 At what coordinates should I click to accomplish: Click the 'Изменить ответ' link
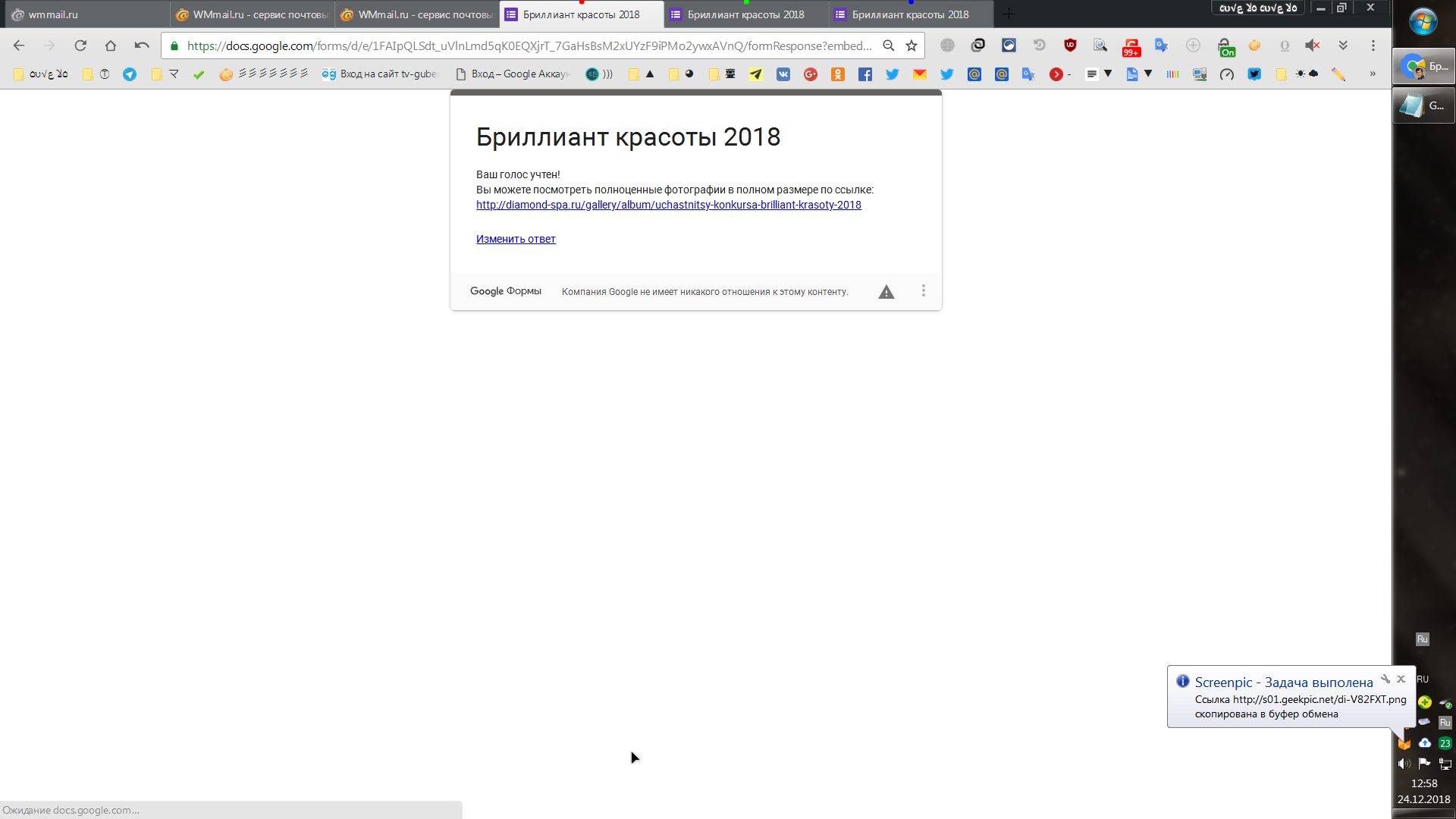[516, 239]
